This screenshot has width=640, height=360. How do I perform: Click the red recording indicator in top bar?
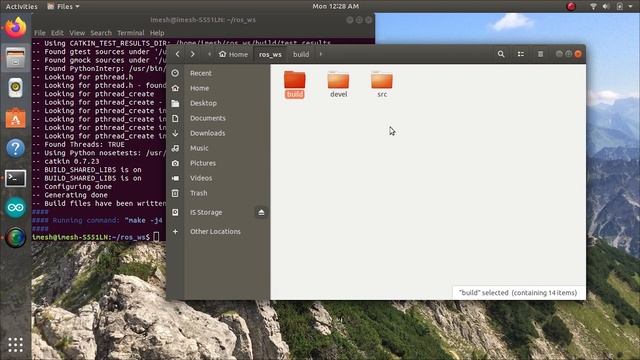click(571, 6)
